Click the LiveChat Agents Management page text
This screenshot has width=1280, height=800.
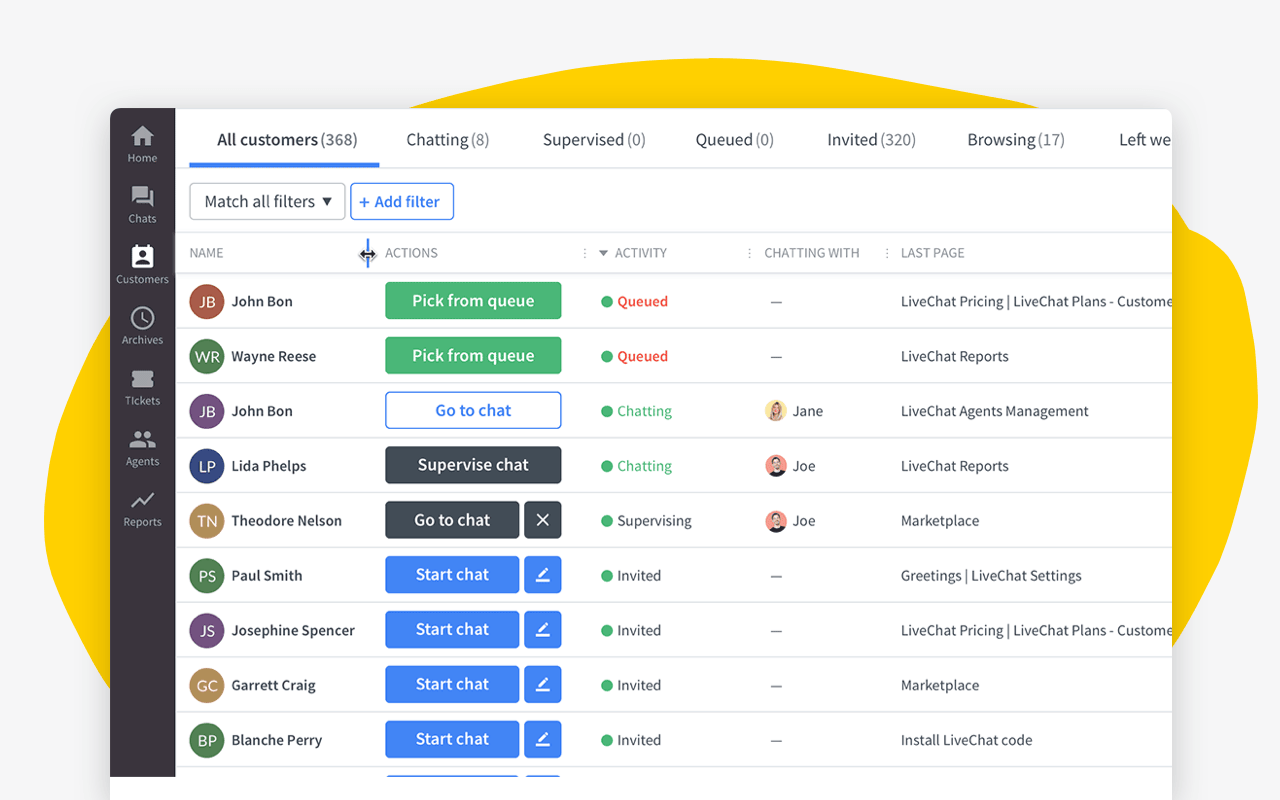pos(994,411)
